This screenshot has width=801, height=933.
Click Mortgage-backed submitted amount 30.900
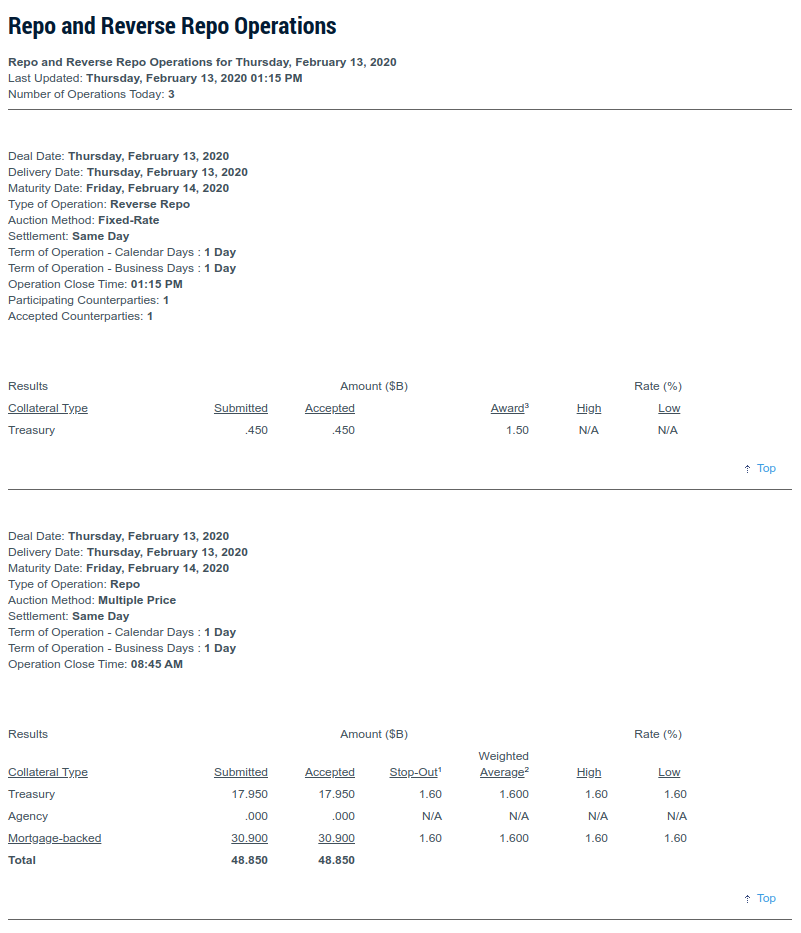(x=250, y=838)
